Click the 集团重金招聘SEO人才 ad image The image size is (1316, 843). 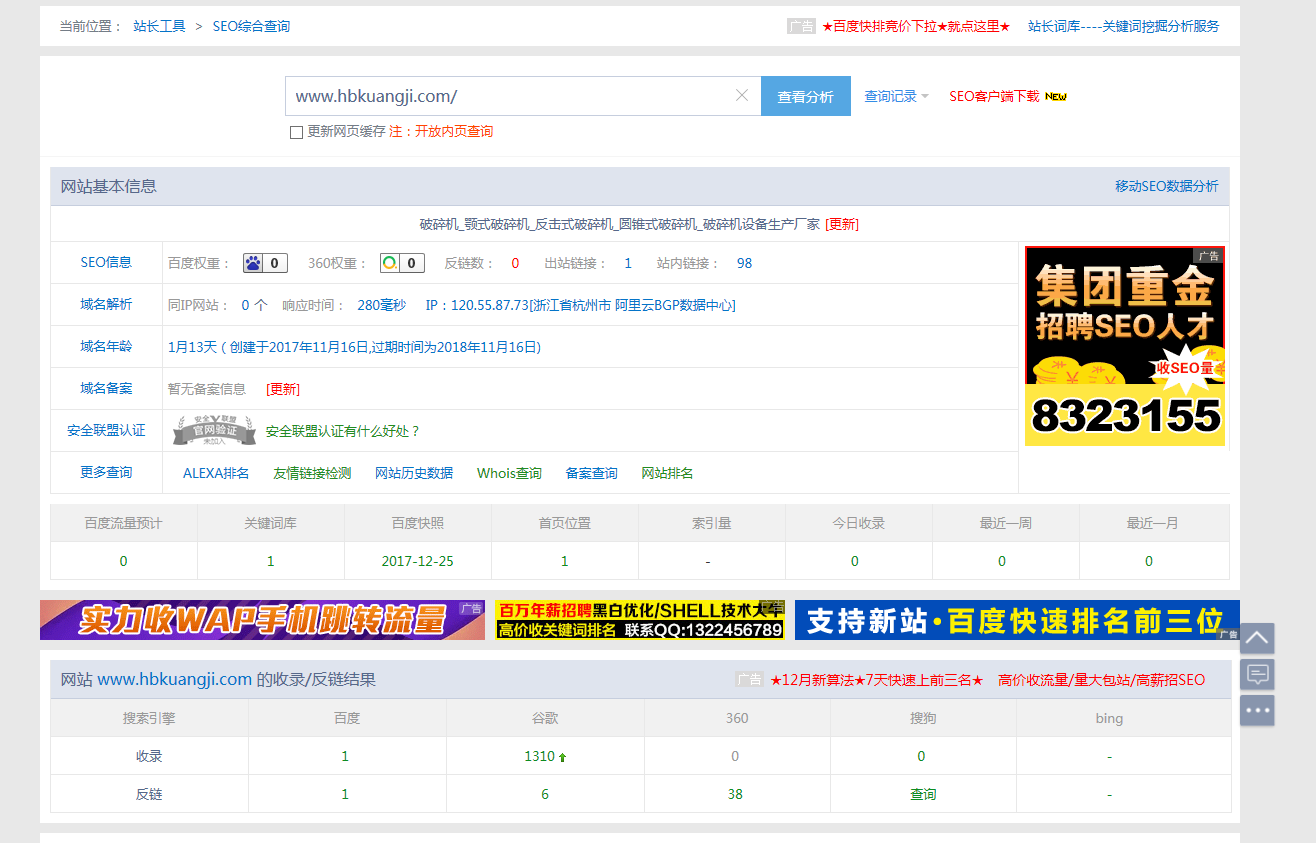tap(1125, 346)
